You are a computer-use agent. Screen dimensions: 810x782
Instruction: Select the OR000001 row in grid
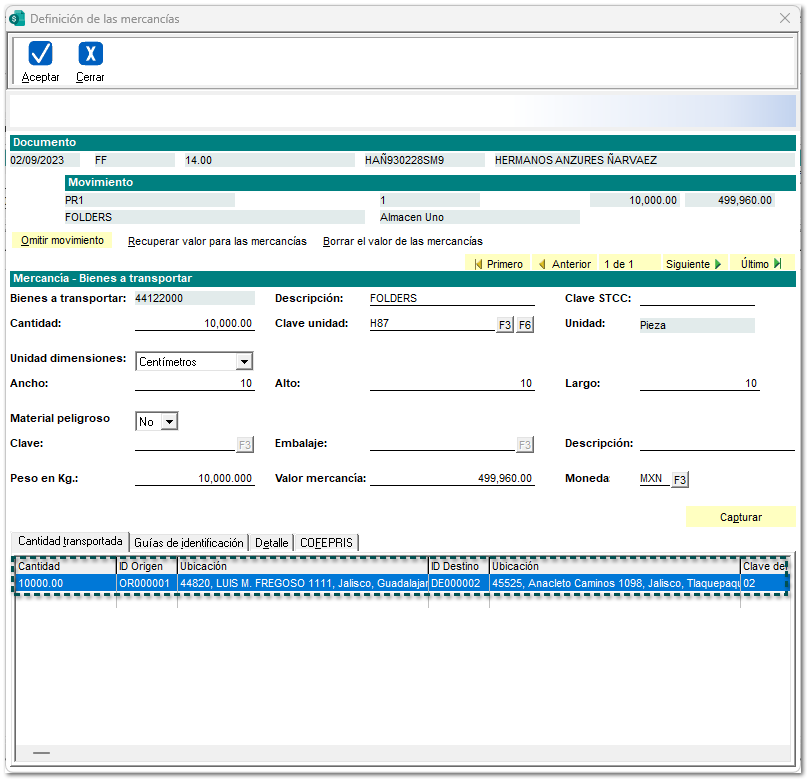(x=145, y=583)
